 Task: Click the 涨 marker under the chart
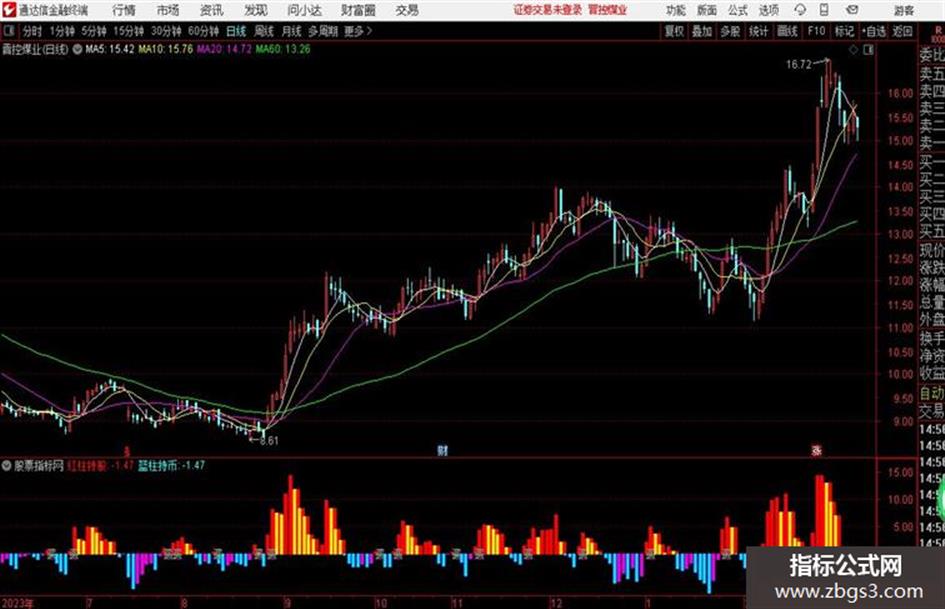tap(817, 450)
